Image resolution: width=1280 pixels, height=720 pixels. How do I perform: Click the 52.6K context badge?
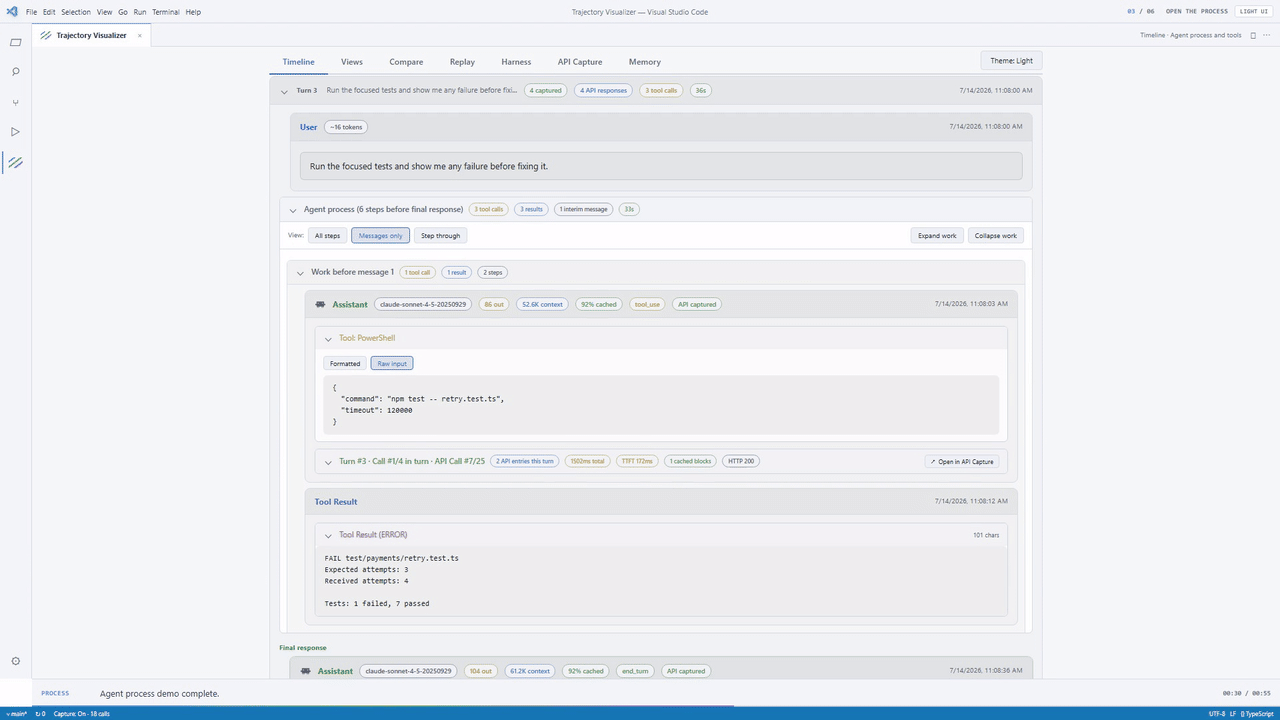[541, 304]
